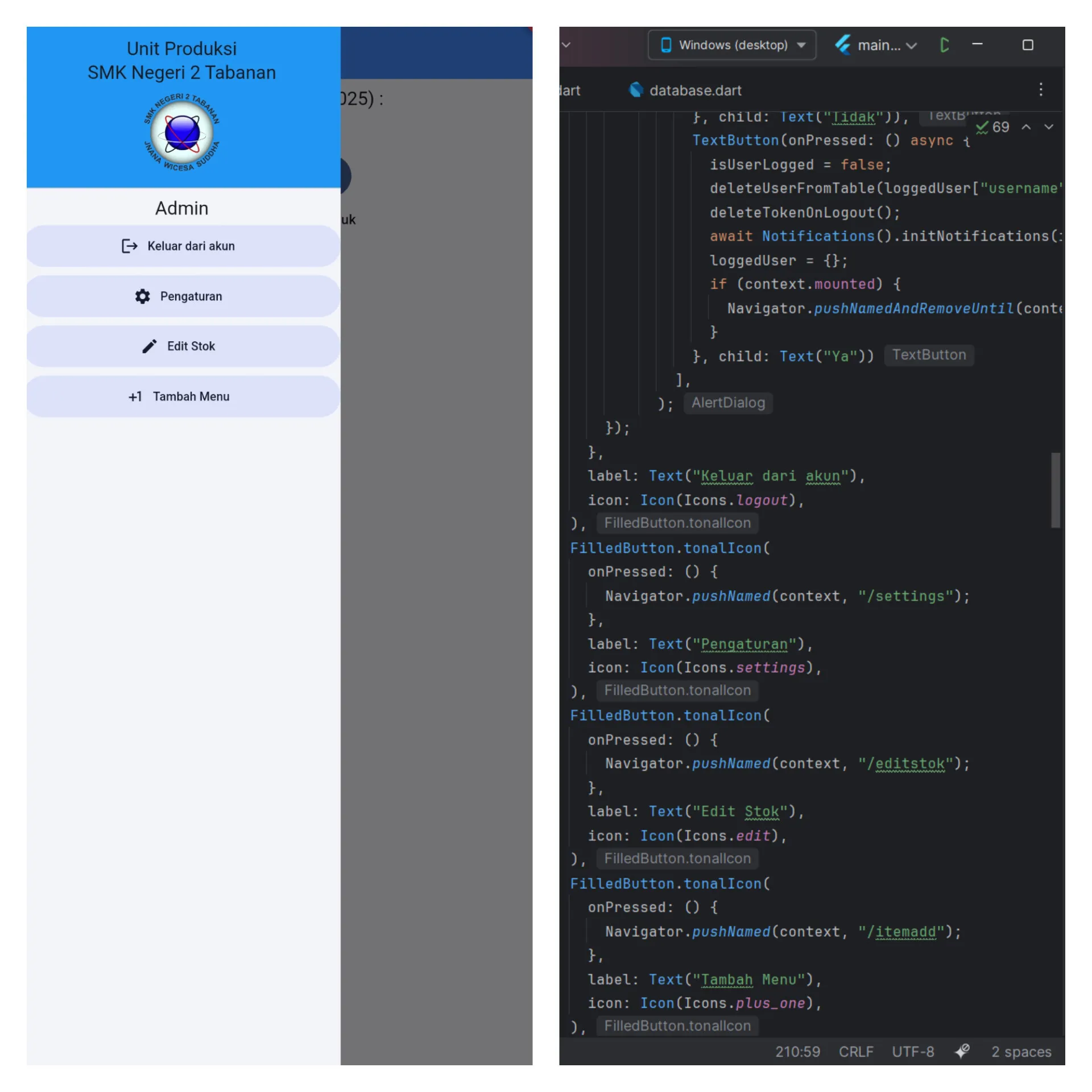1092x1092 pixels.
Task: Click the 210:59 line-column indicator
Action: pyautogui.click(x=797, y=1052)
